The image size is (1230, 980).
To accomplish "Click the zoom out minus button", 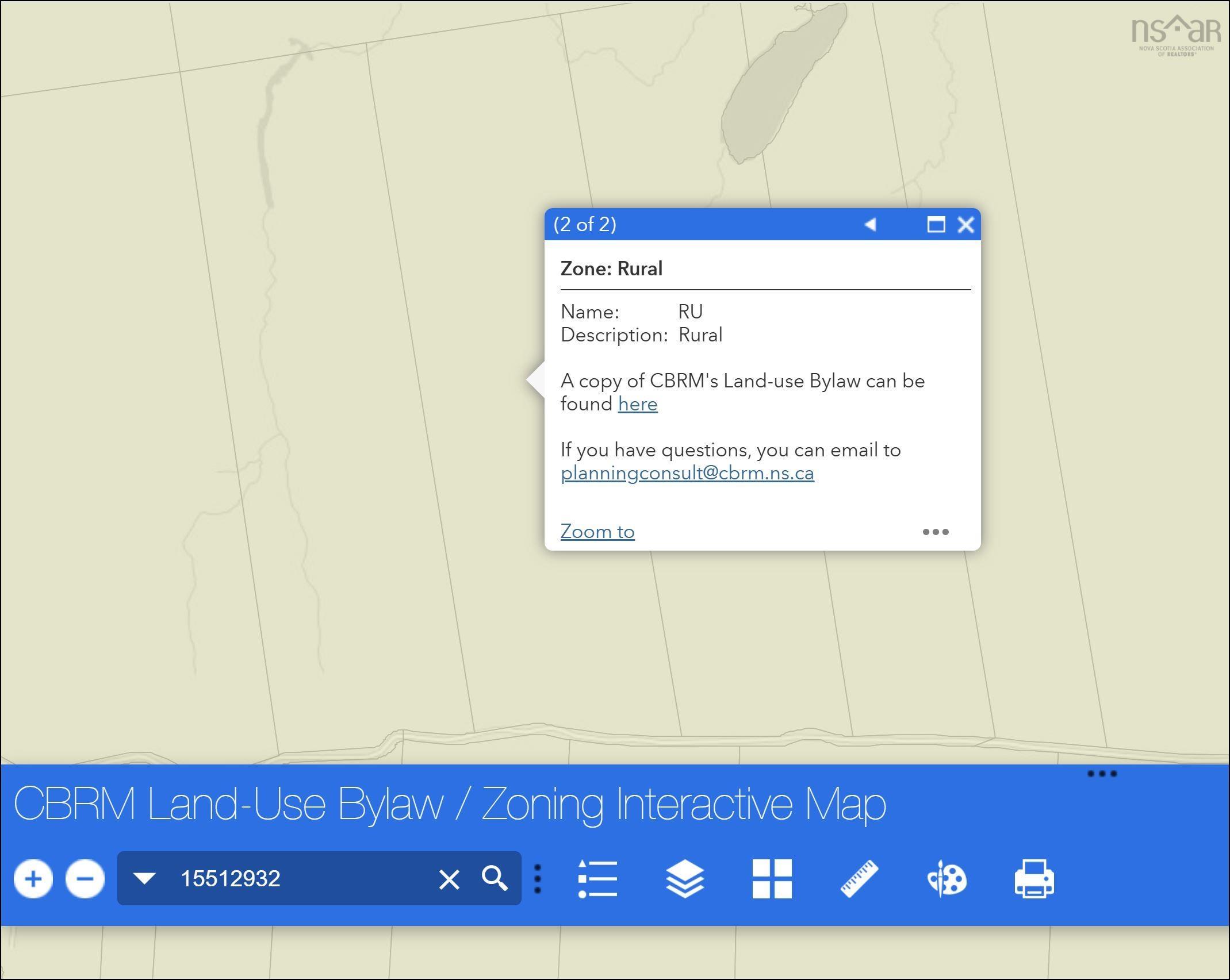I will (85, 878).
